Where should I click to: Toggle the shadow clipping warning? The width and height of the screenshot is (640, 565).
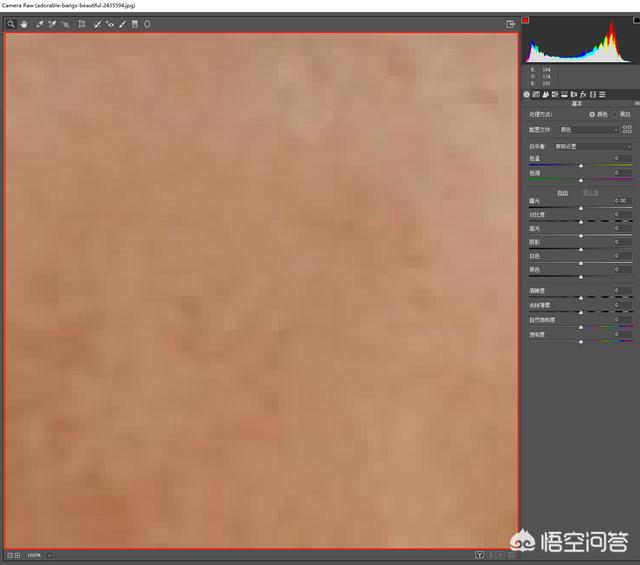pyautogui.click(x=525, y=20)
